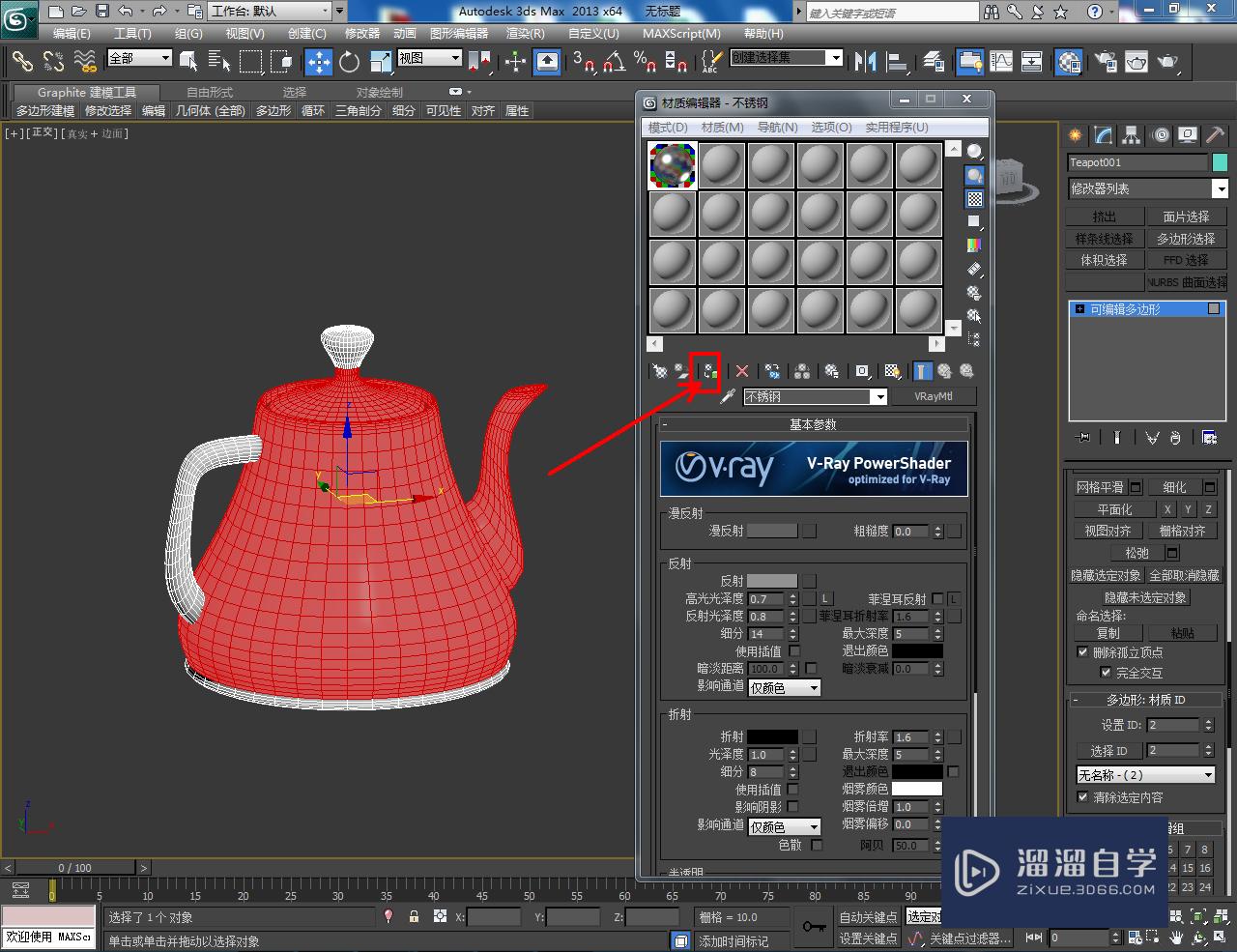Click Video Color Check icon
The width and height of the screenshot is (1237, 952).
[x=975, y=245]
